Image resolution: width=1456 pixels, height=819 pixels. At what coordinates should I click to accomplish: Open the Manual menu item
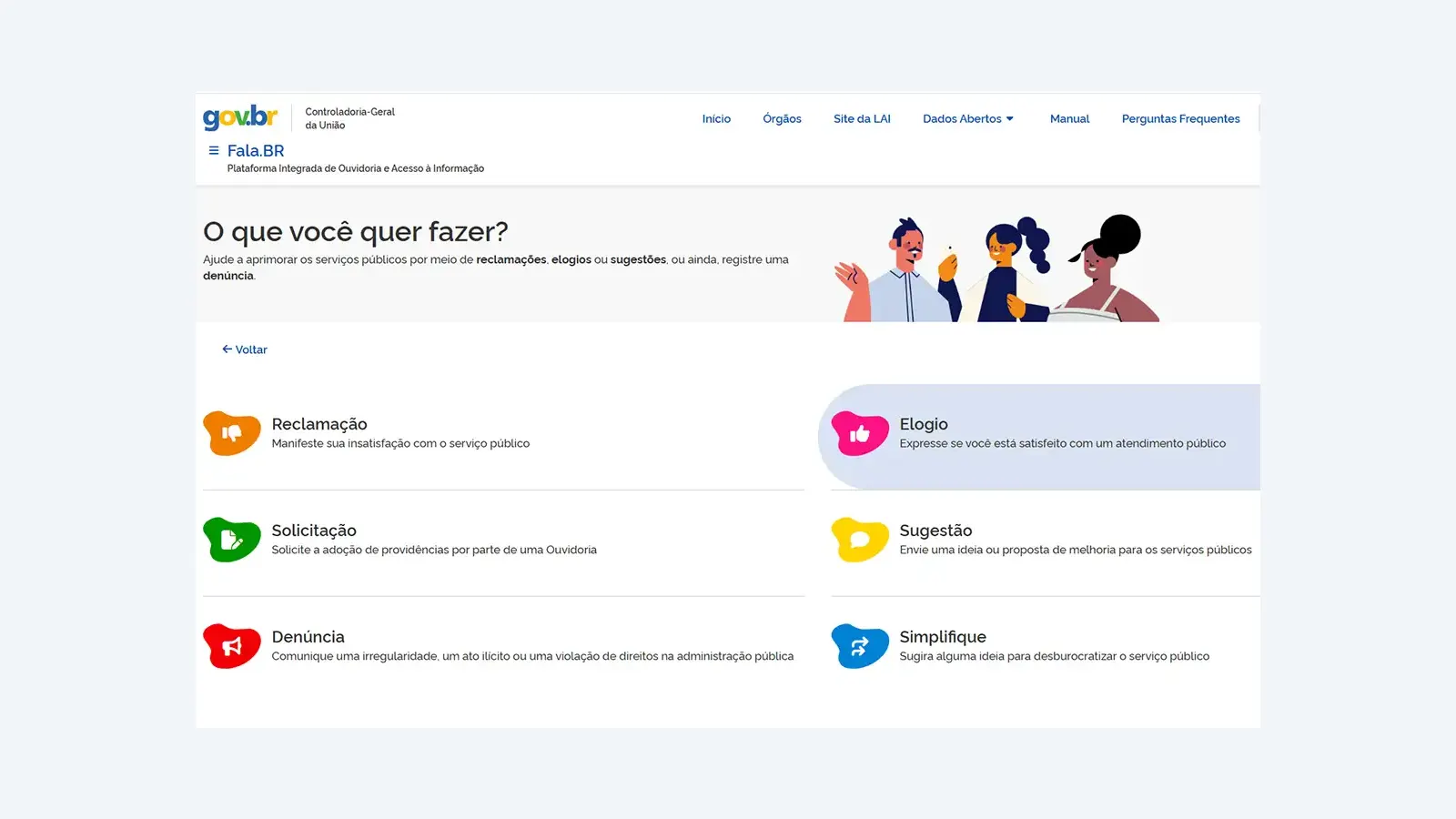coord(1069,119)
